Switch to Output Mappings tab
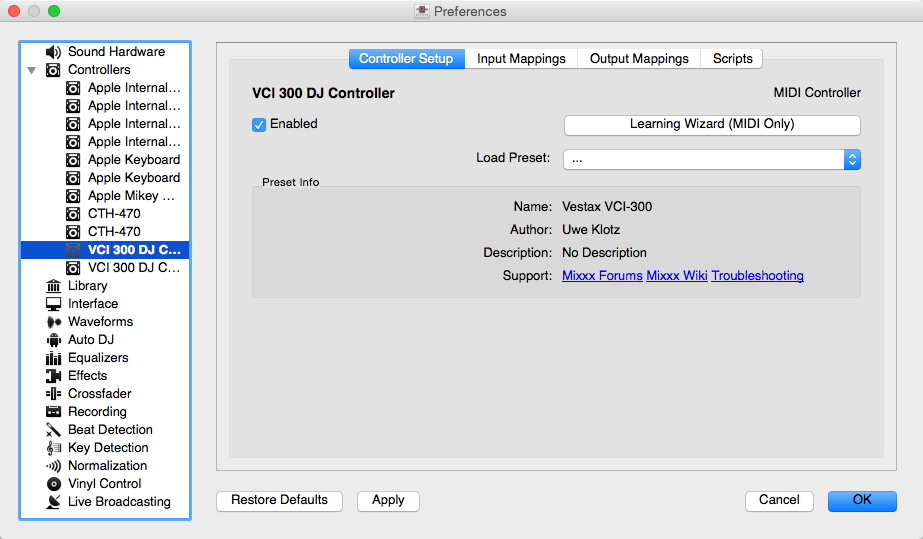Image resolution: width=923 pixels, height=539 pixels. pyautogui.click(x=639, y=59)
